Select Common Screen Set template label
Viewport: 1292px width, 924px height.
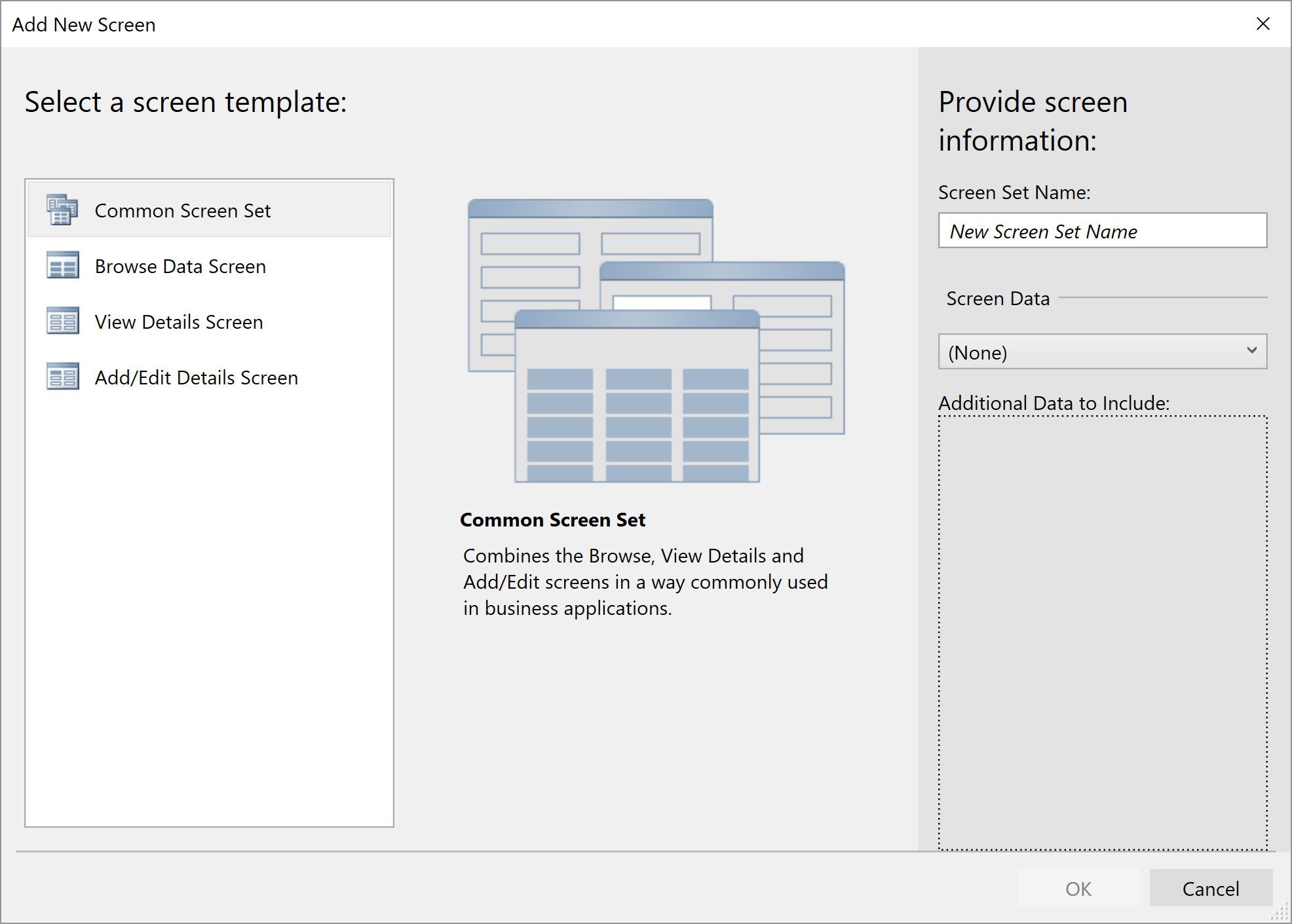pyautogui.click(x=182, y=211)
